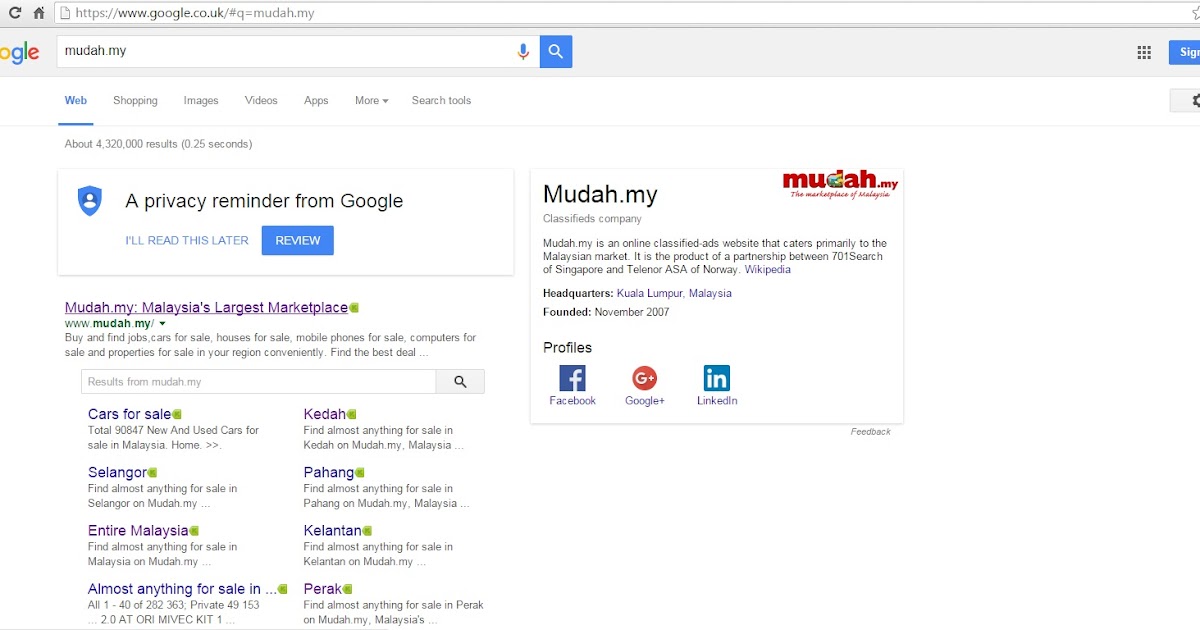Go to the browser home page icon
1200x630 pixels.
[38, 13]
